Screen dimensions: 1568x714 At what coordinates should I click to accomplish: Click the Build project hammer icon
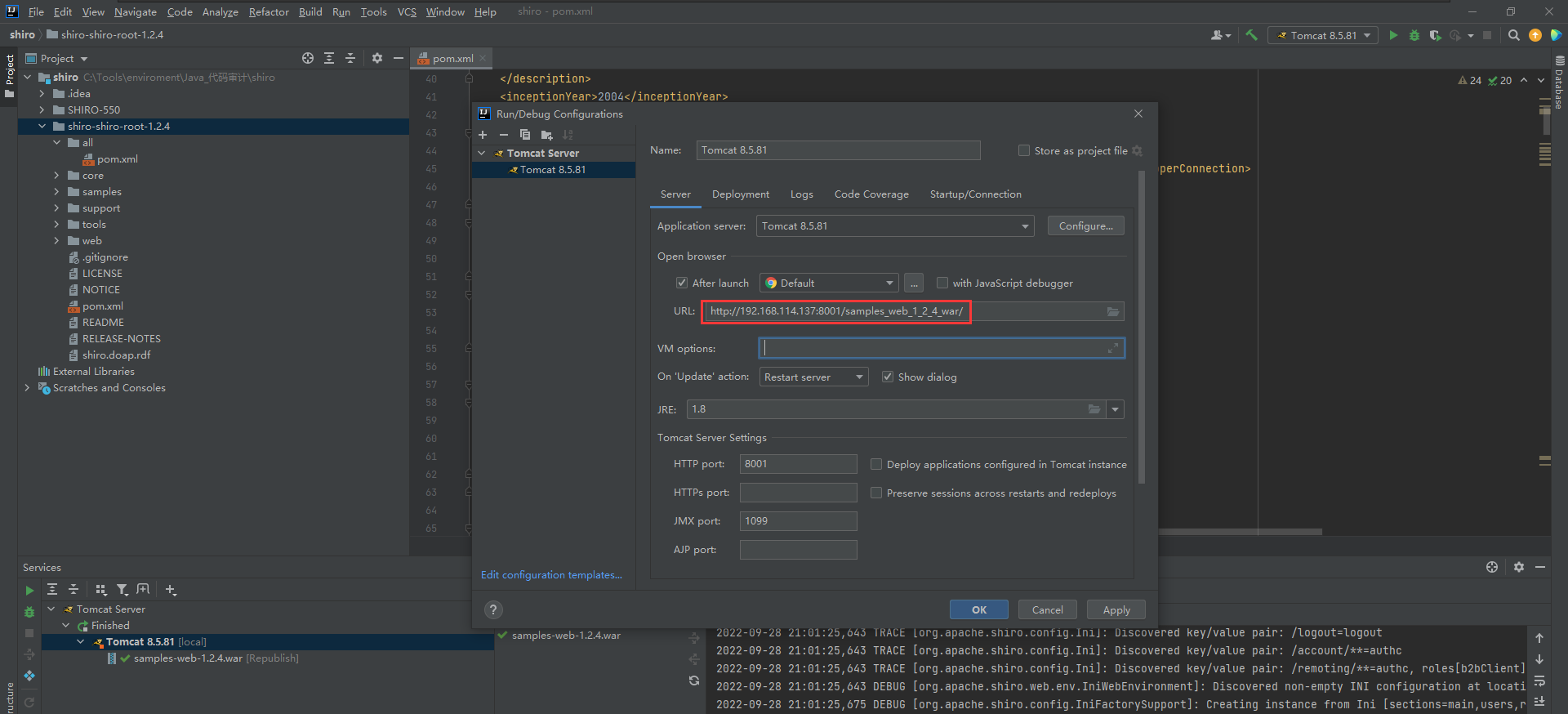pyautogui.click(x=1251, y=35)
